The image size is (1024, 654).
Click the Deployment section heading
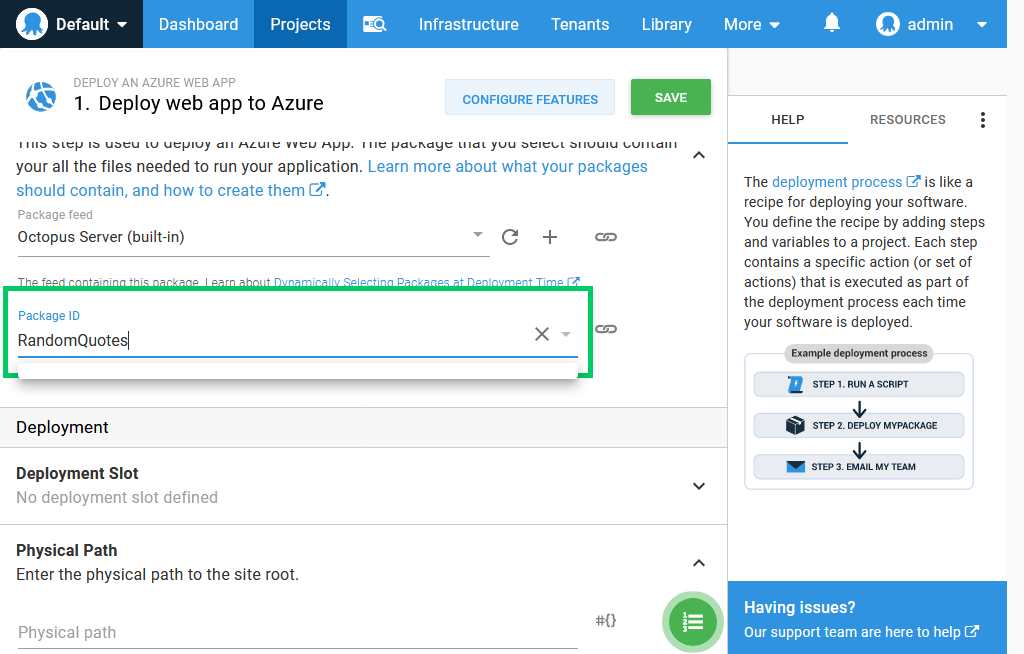pos(62,427)
